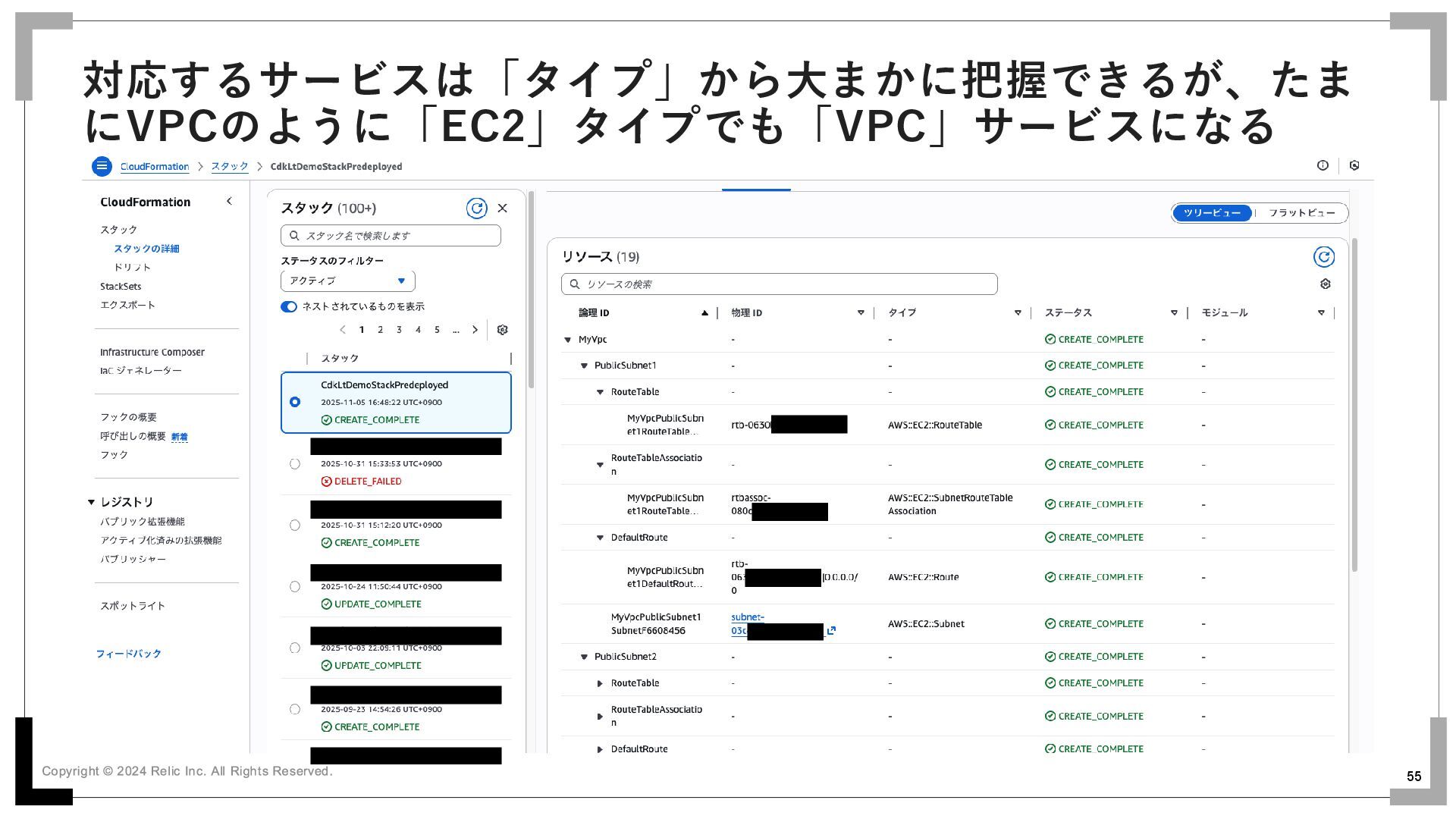Open the hamburger navigation menu icon

coord(102,166)
